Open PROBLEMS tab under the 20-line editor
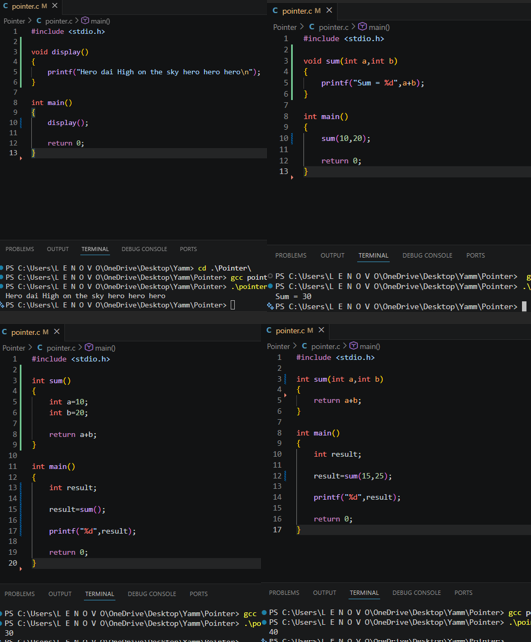 (20, 594)
